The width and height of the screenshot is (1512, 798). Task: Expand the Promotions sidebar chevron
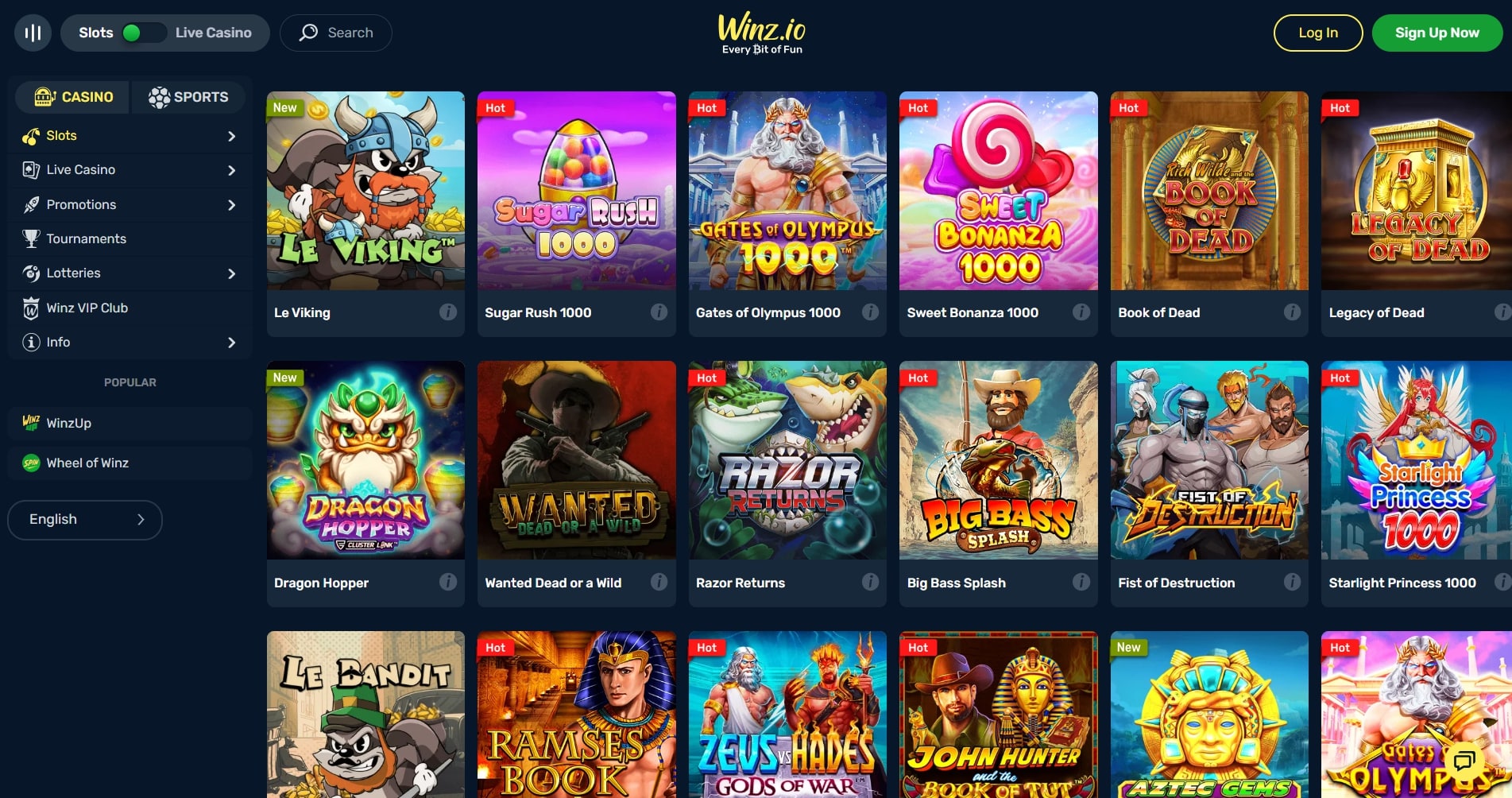(231, 205)
